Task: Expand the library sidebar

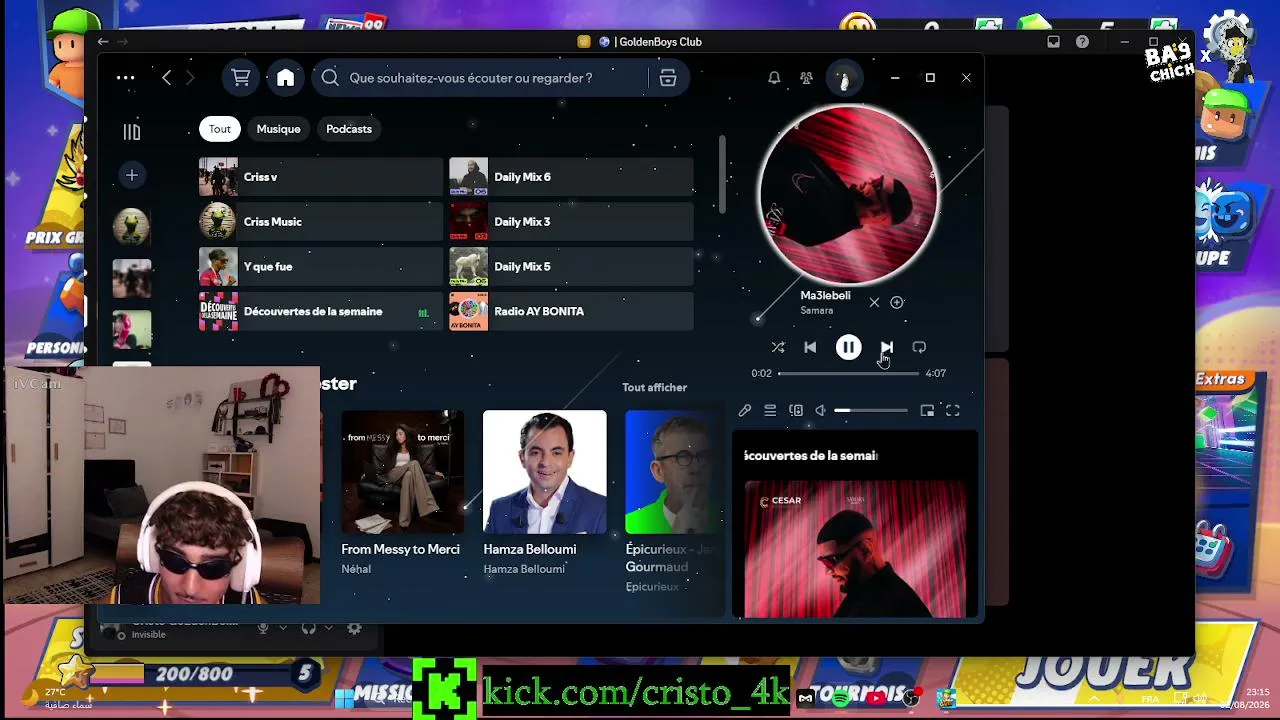Action: point(131,132)
